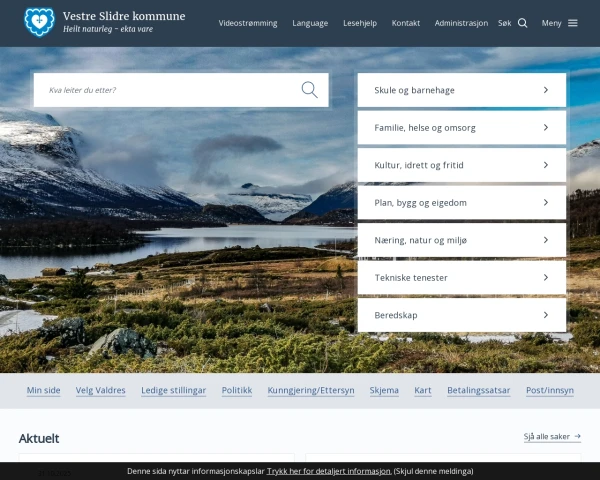Expand Familie, helse og omsorg
This screenshot has height=480, width=600.
click(461, 128)
